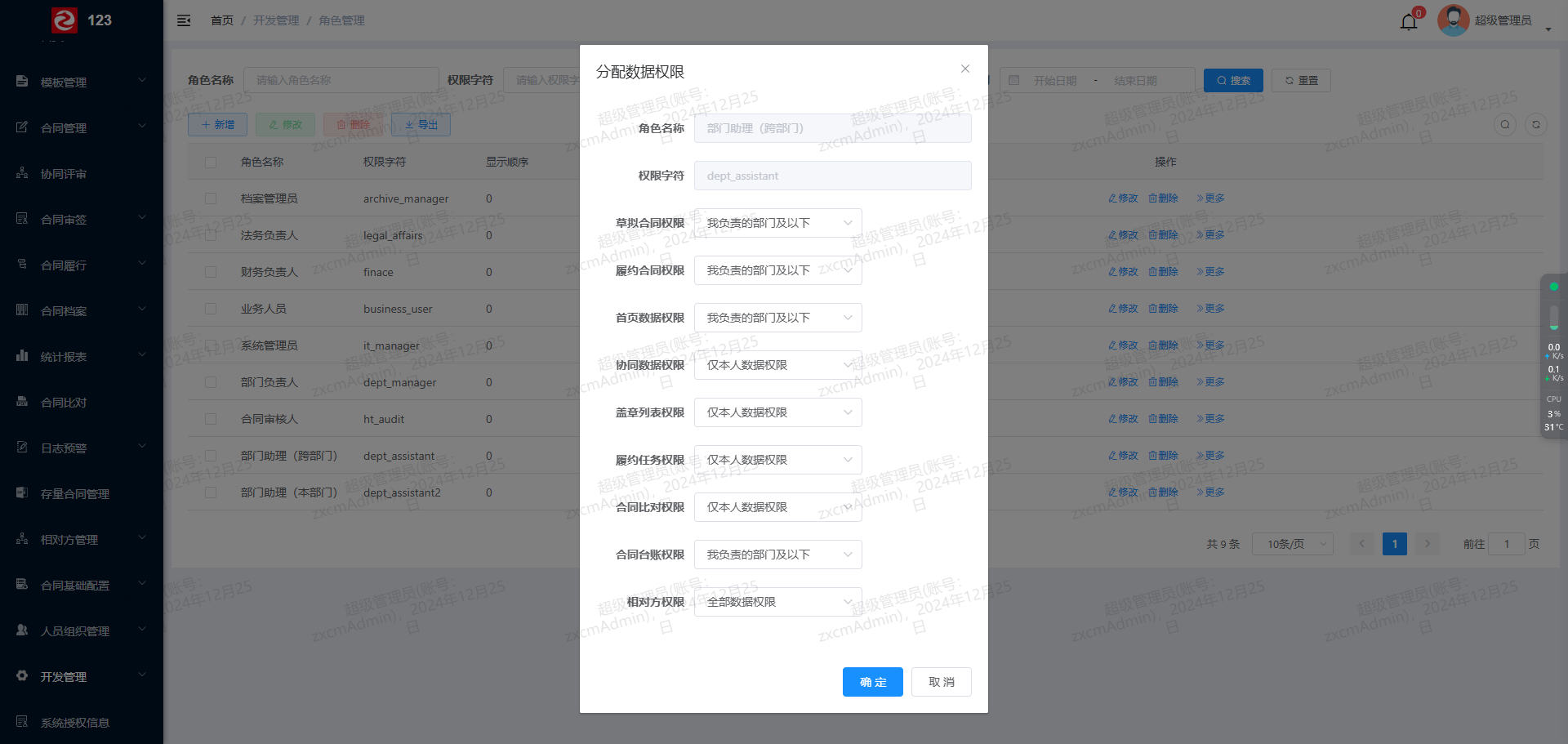Click the super admin avatar icon

point(1453,20)
